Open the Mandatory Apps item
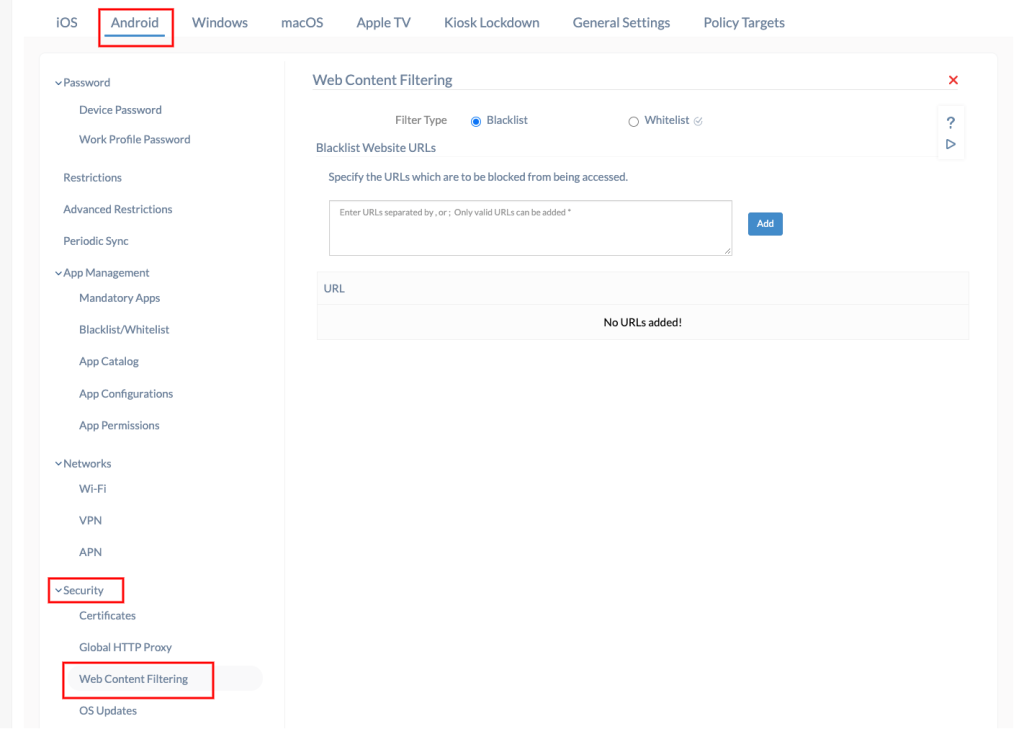1024x729 pixels. pyautogui.click(x=119, y=298)
